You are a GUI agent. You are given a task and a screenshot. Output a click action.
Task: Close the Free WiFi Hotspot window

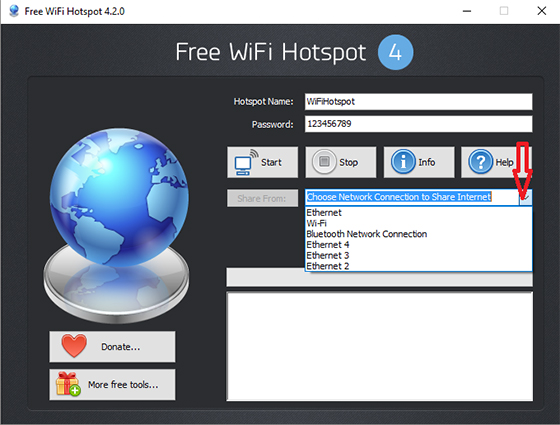coord(542,11)
